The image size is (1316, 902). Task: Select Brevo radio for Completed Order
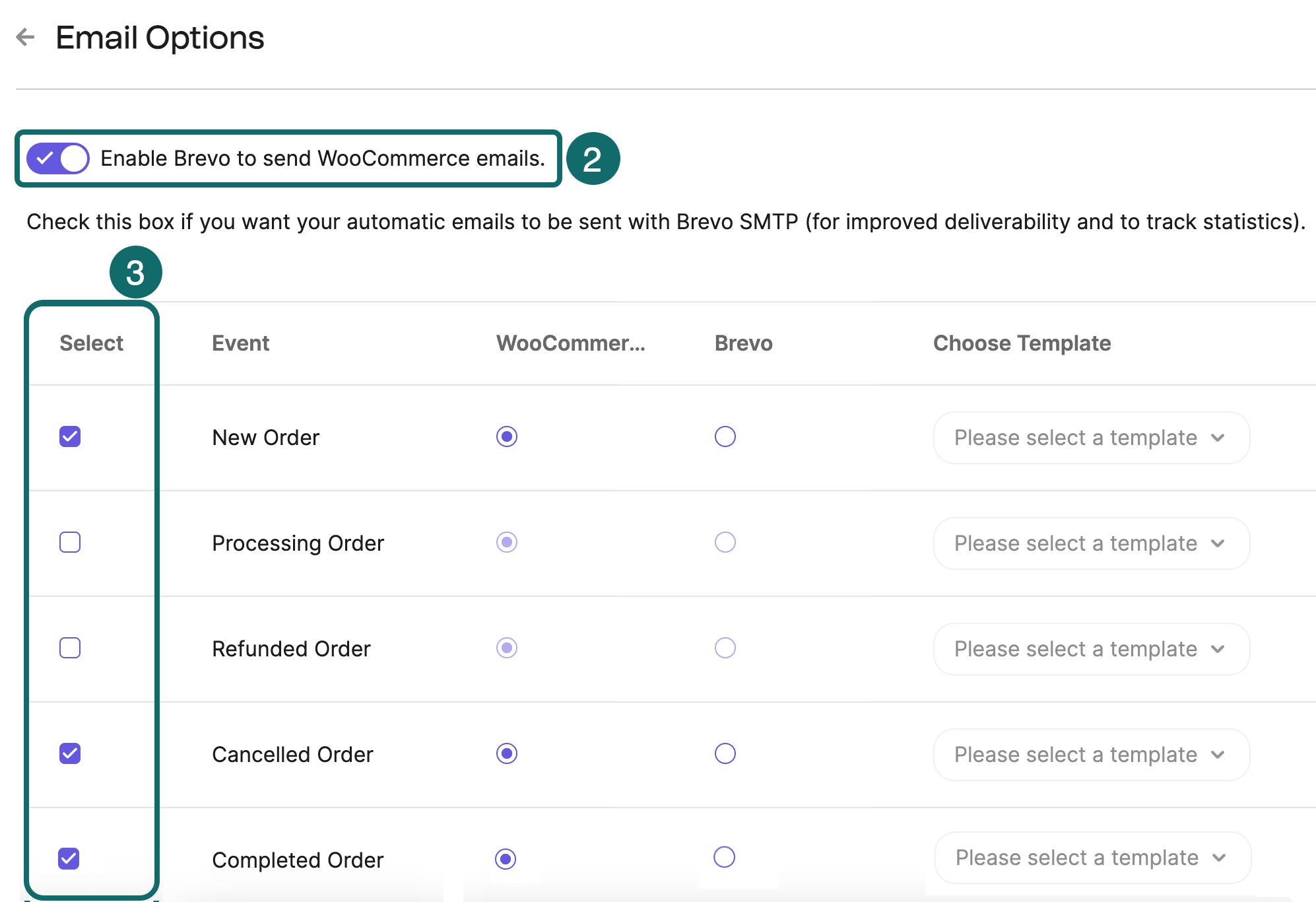click(724, 857)
